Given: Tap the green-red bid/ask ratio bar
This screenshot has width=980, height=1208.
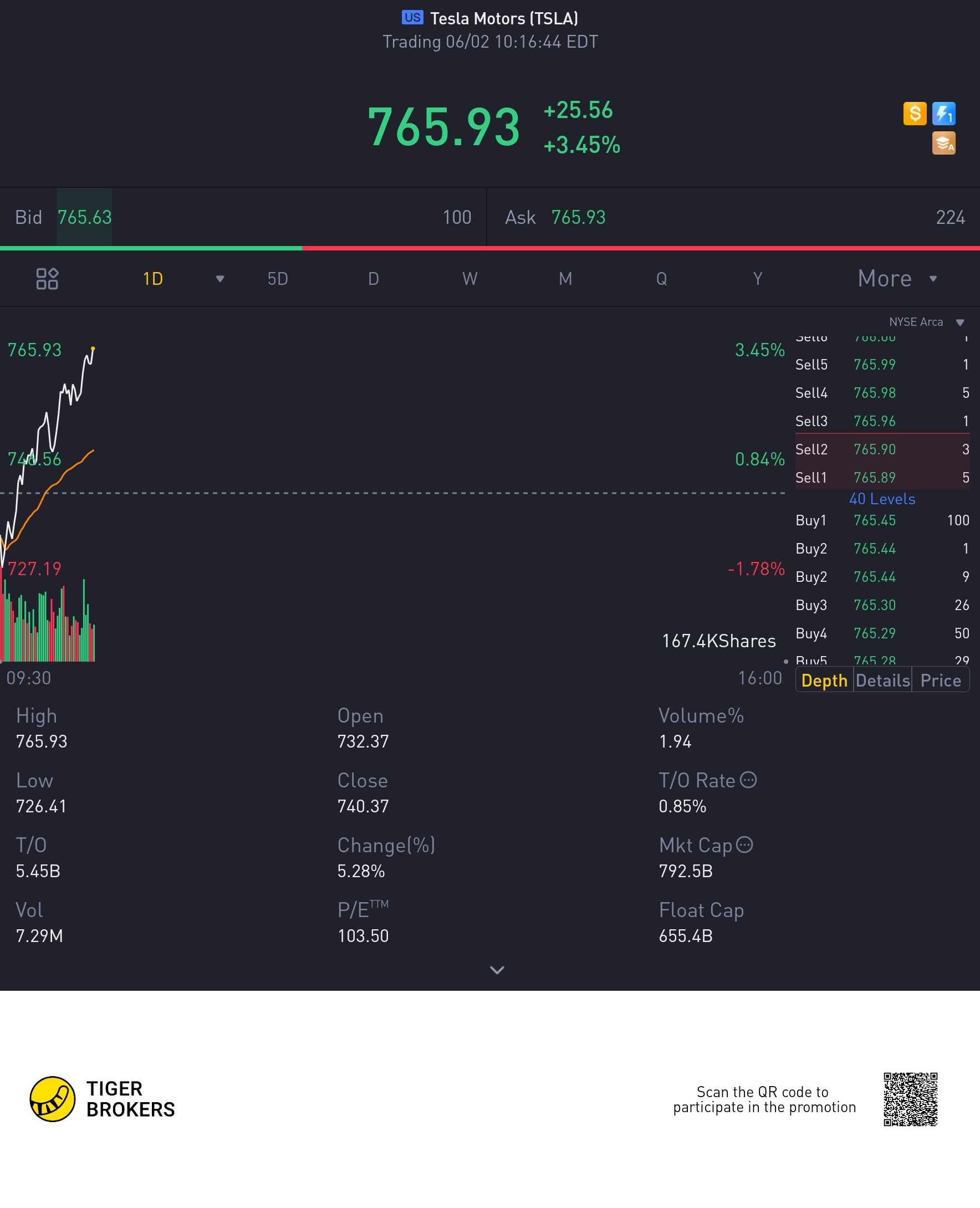Looking at the screenshot, I should click(x=490, y=248).
